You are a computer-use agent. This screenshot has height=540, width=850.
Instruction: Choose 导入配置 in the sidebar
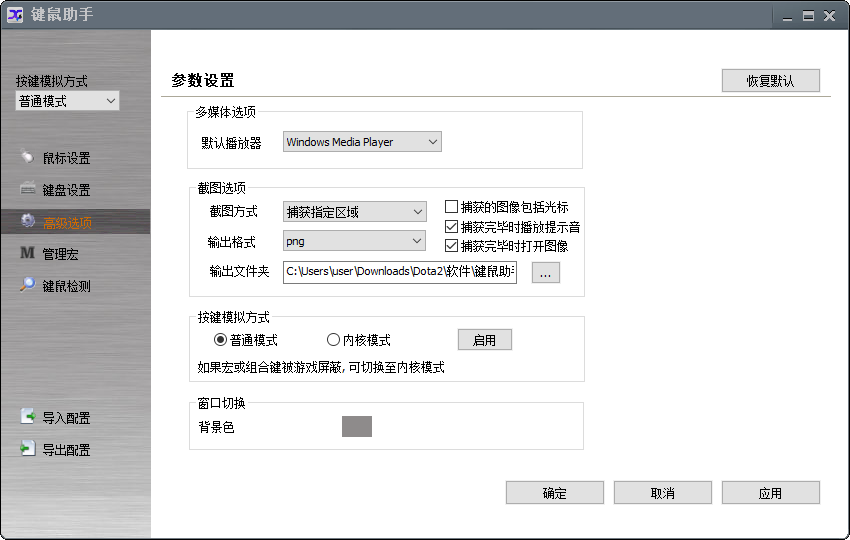(x=66, y=418)
